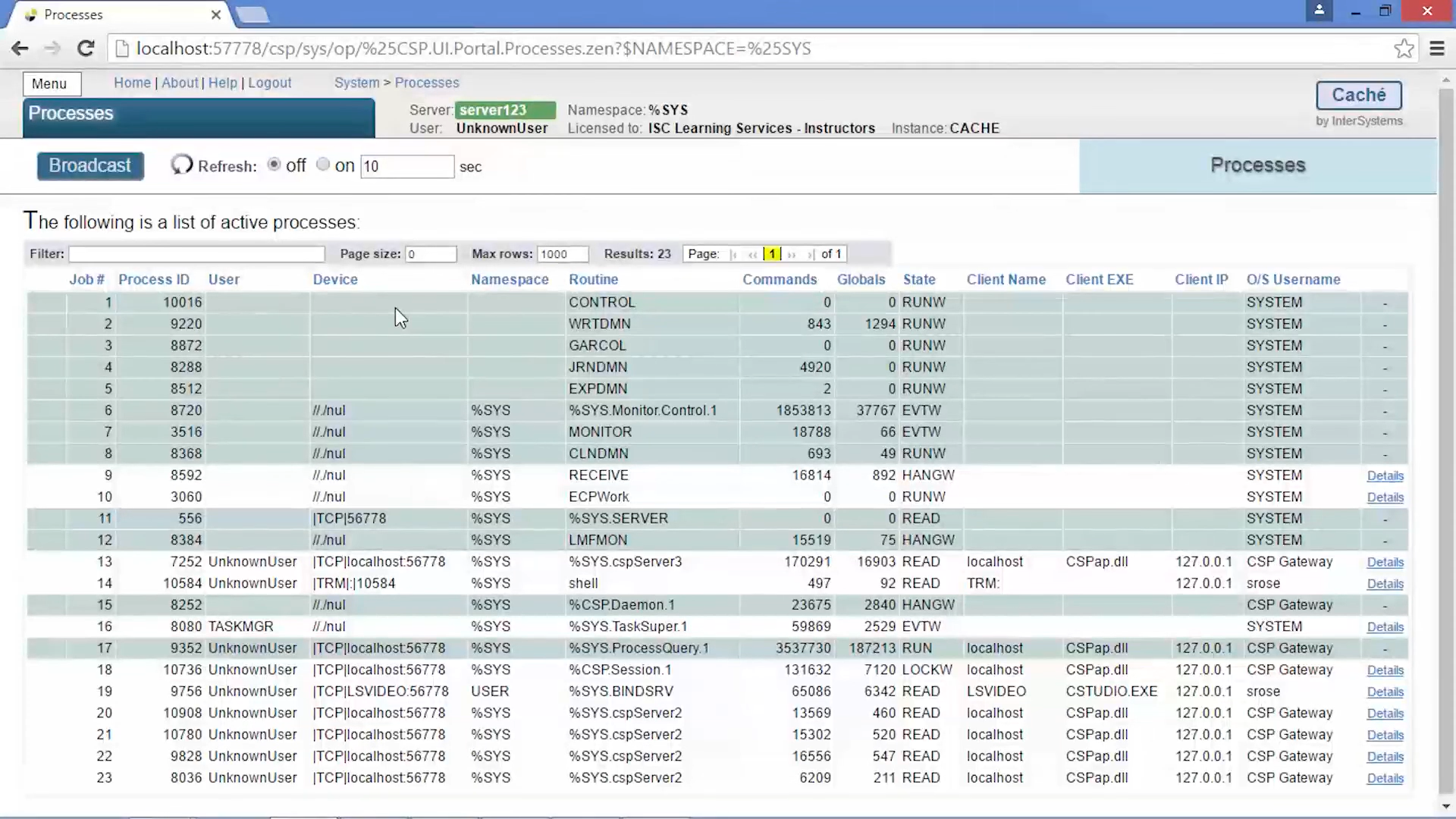
Task: Open the Chrome hamburger menu
Action: [1437, 49]
